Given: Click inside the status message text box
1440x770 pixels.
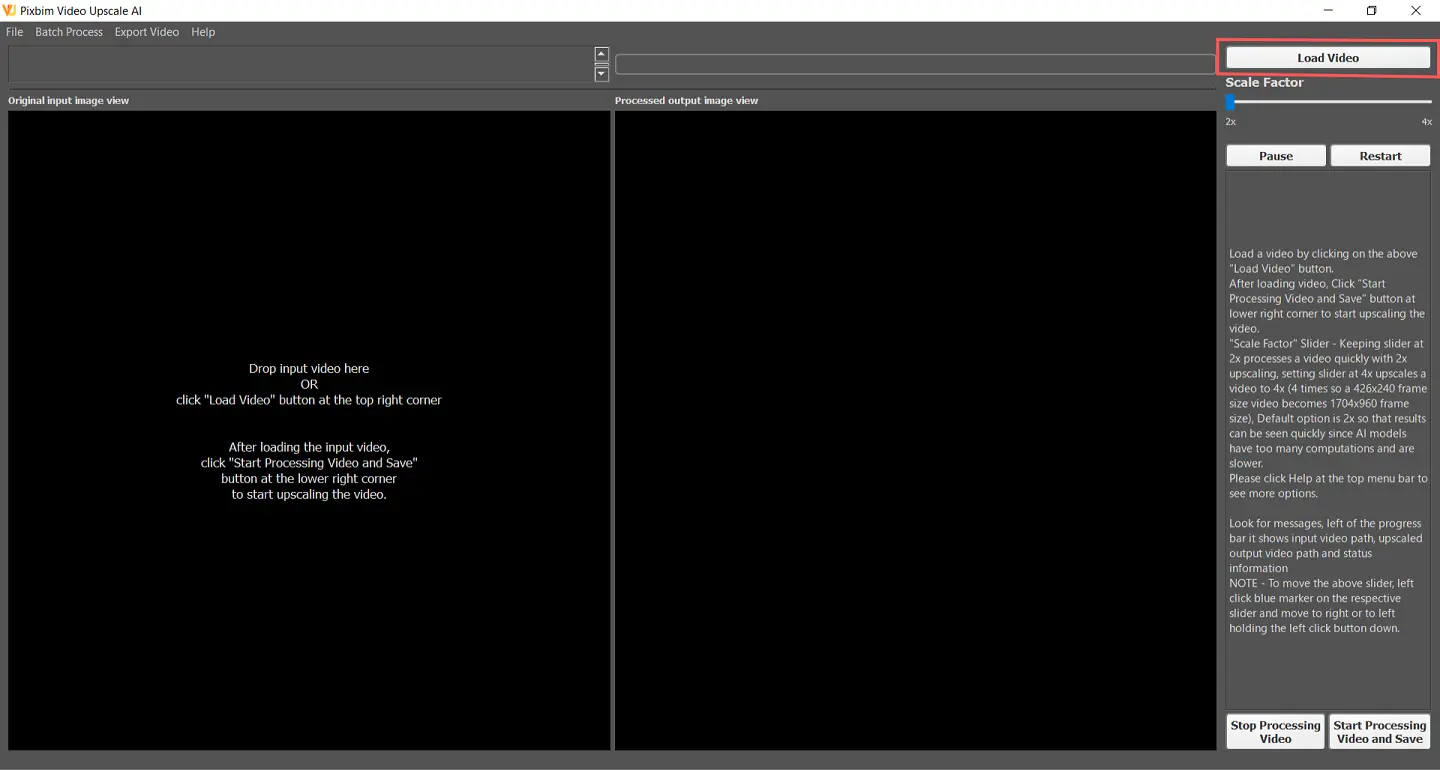Looking at the screenshot, I should (300, 64).
